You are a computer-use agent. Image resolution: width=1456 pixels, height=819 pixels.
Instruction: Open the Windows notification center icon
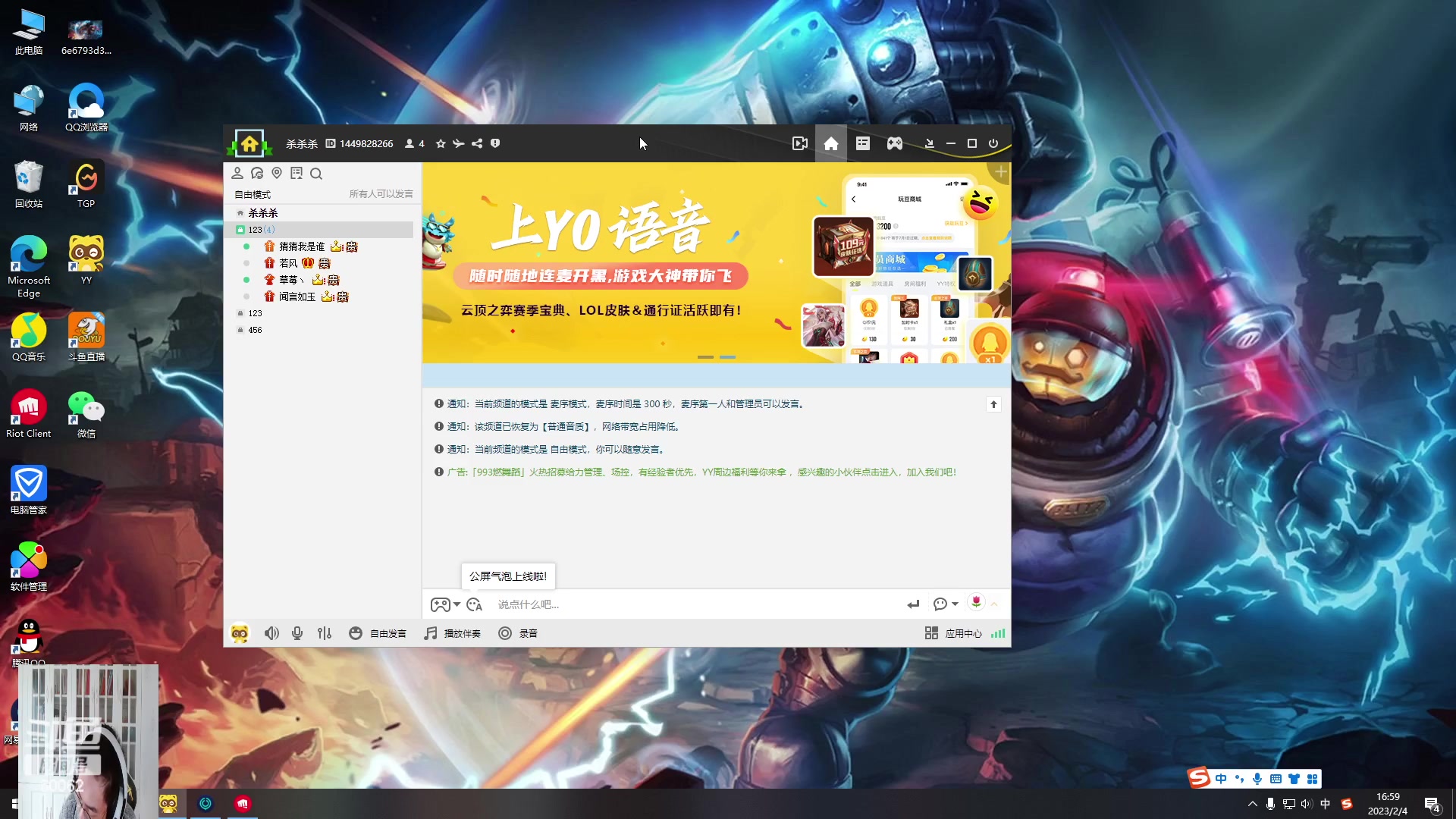tap(1432, 804)
